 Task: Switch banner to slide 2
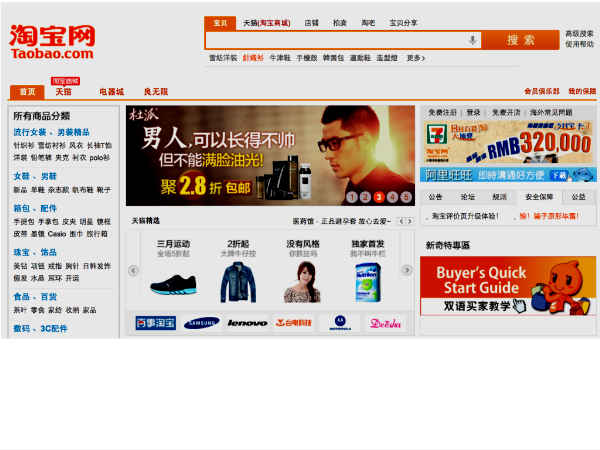(x=365, y=197)
